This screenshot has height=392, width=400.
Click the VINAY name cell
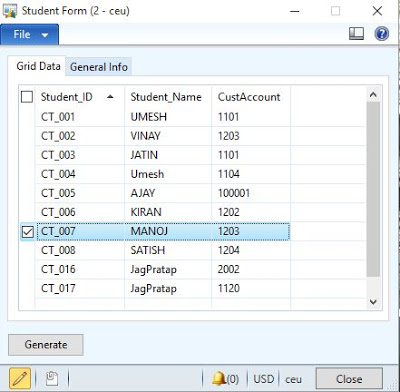168,136
